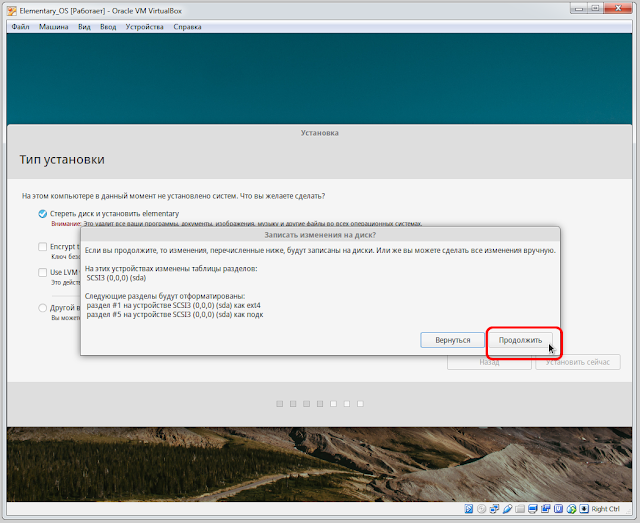This screenshot has width=640, height=523.
Task: Click the Назад button behind the dialog
Action: point(489,362)
